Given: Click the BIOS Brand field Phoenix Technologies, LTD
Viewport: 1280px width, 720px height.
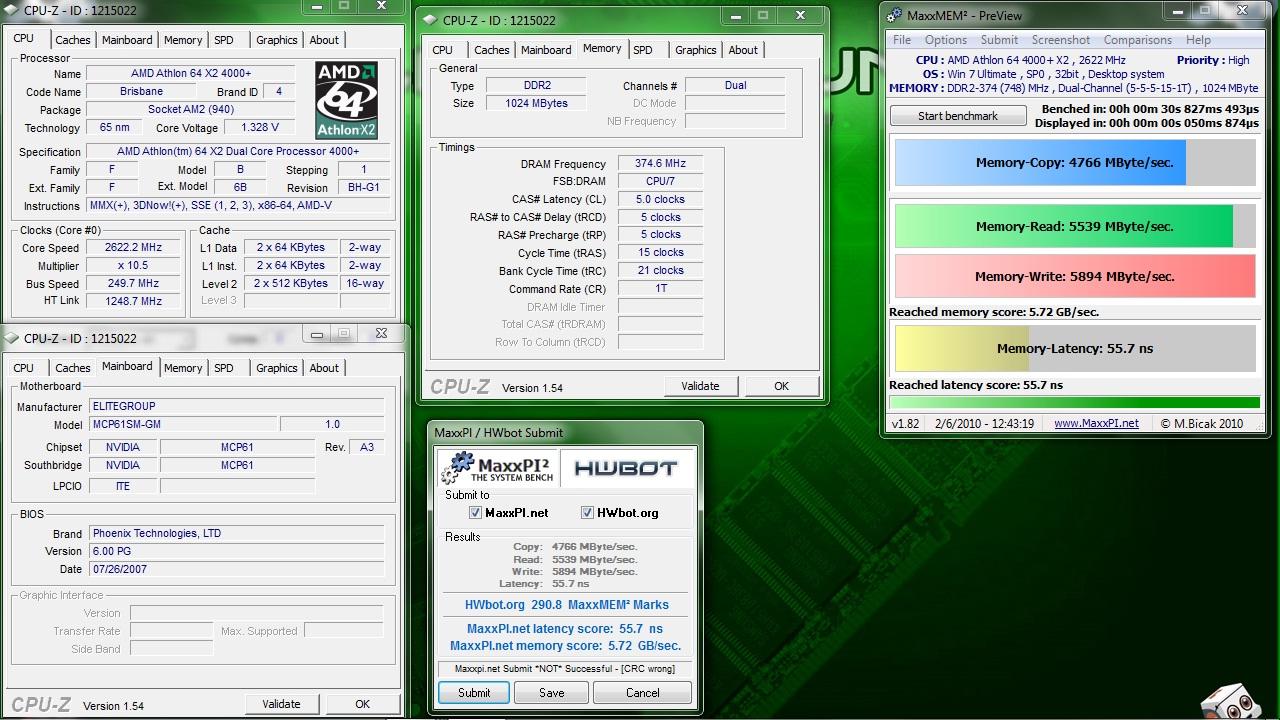Looking at the screenshot, I should point(236,534).
